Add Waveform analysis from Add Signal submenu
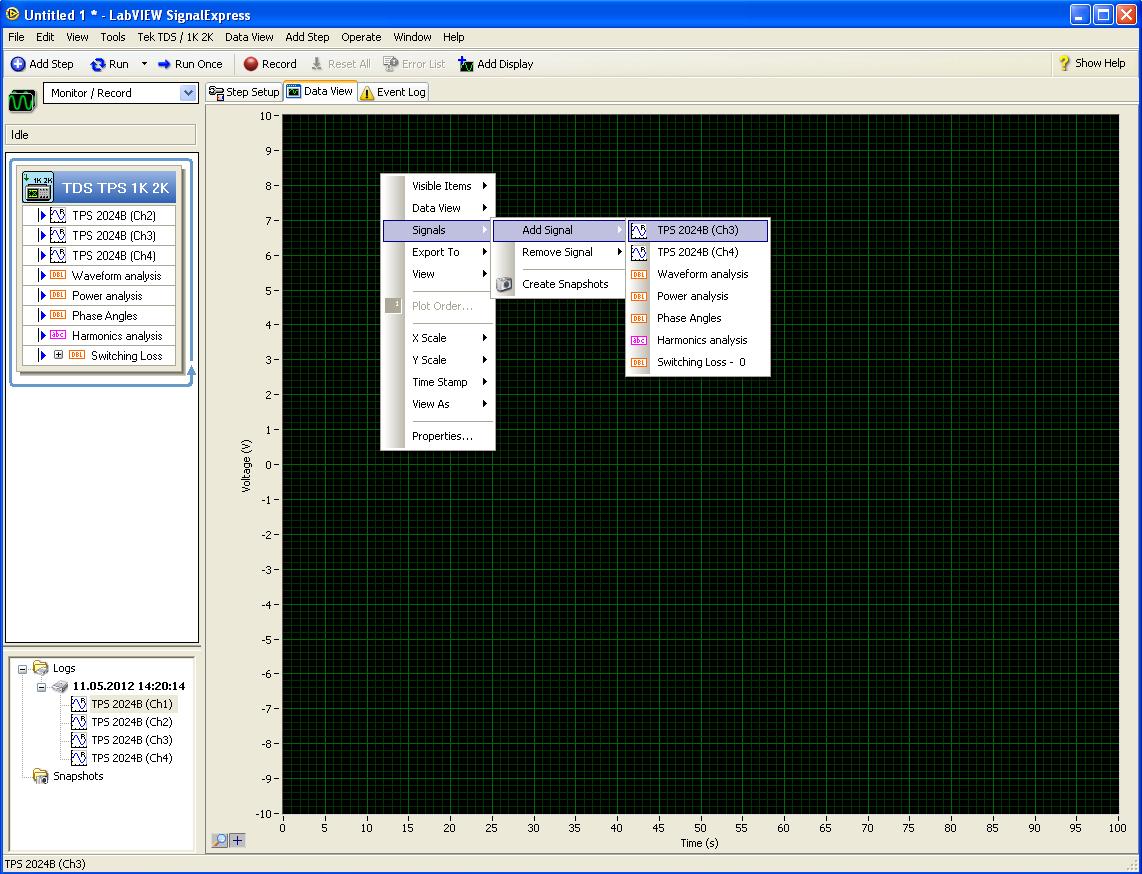Screen dimensions: 1142x874 coord(698,274)
